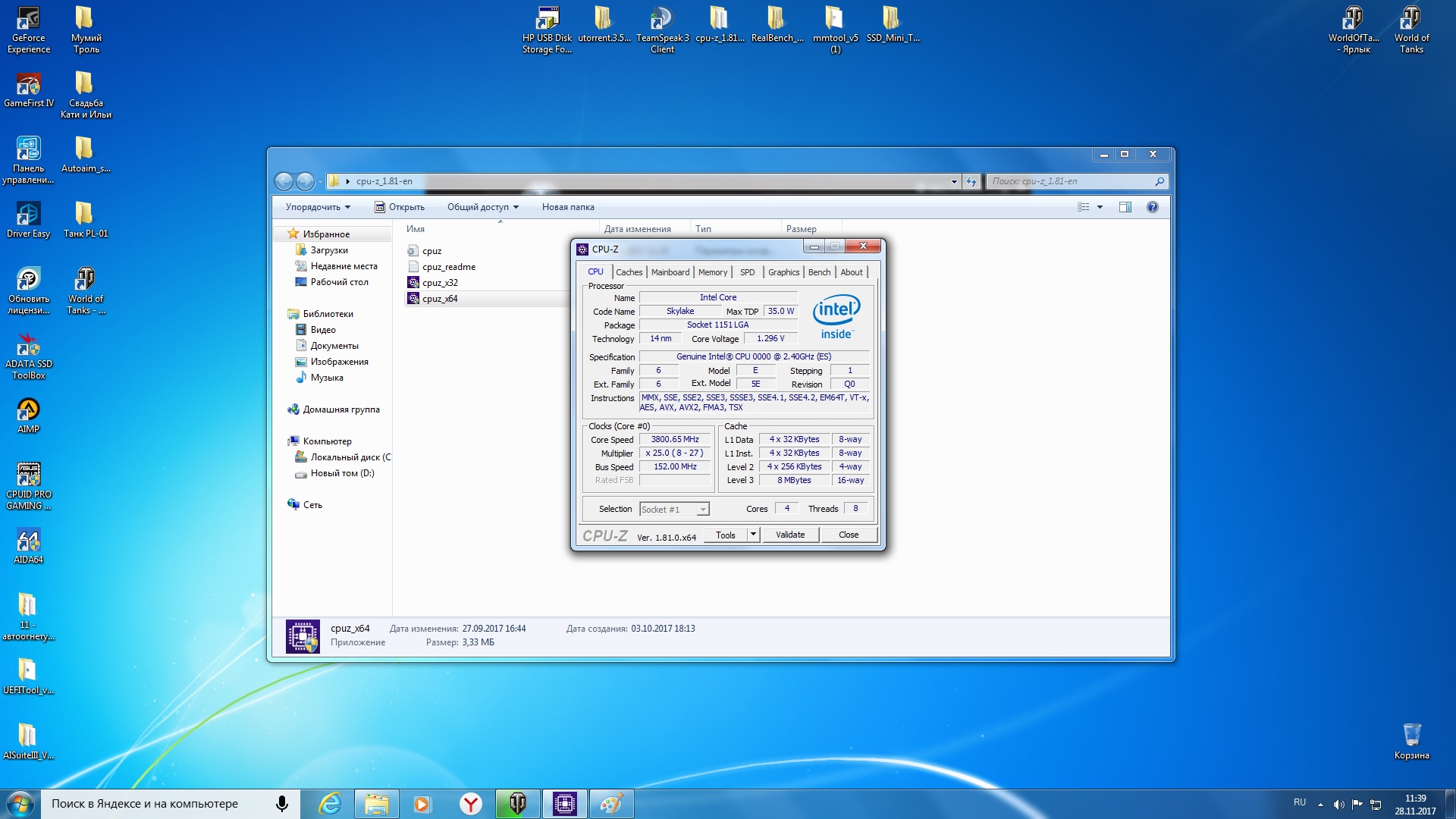1456x819 pixels.
Task: Switch to the Memory tab
Action: [712, 272]
